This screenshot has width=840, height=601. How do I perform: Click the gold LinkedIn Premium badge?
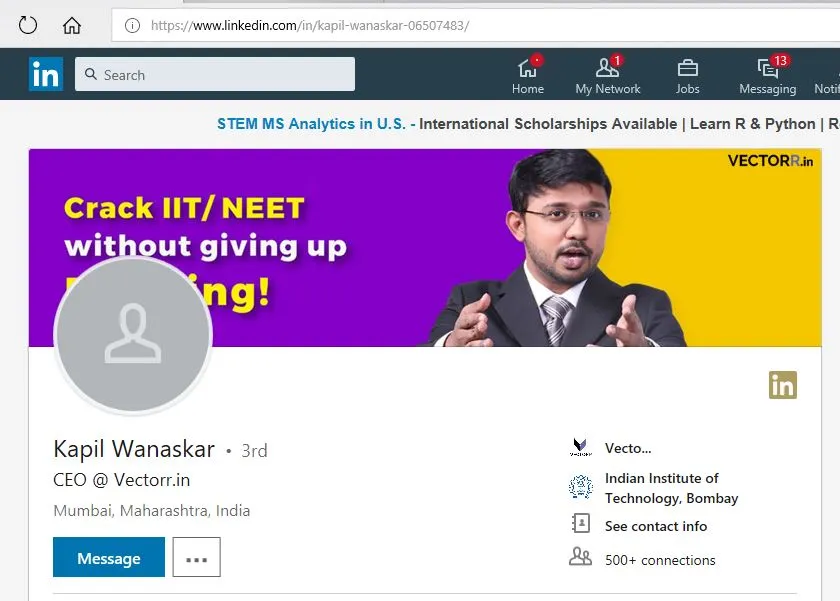click(783, 385)
